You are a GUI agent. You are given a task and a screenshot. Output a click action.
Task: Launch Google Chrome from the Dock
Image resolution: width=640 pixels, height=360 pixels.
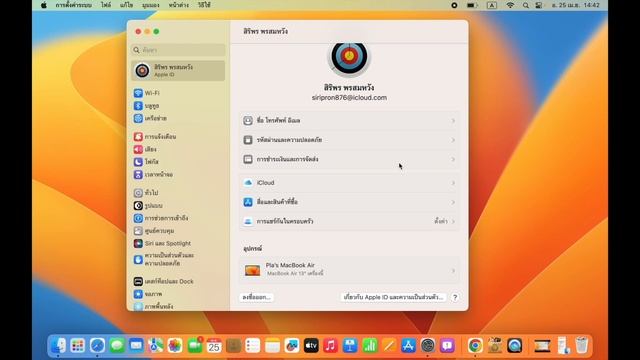475,346
